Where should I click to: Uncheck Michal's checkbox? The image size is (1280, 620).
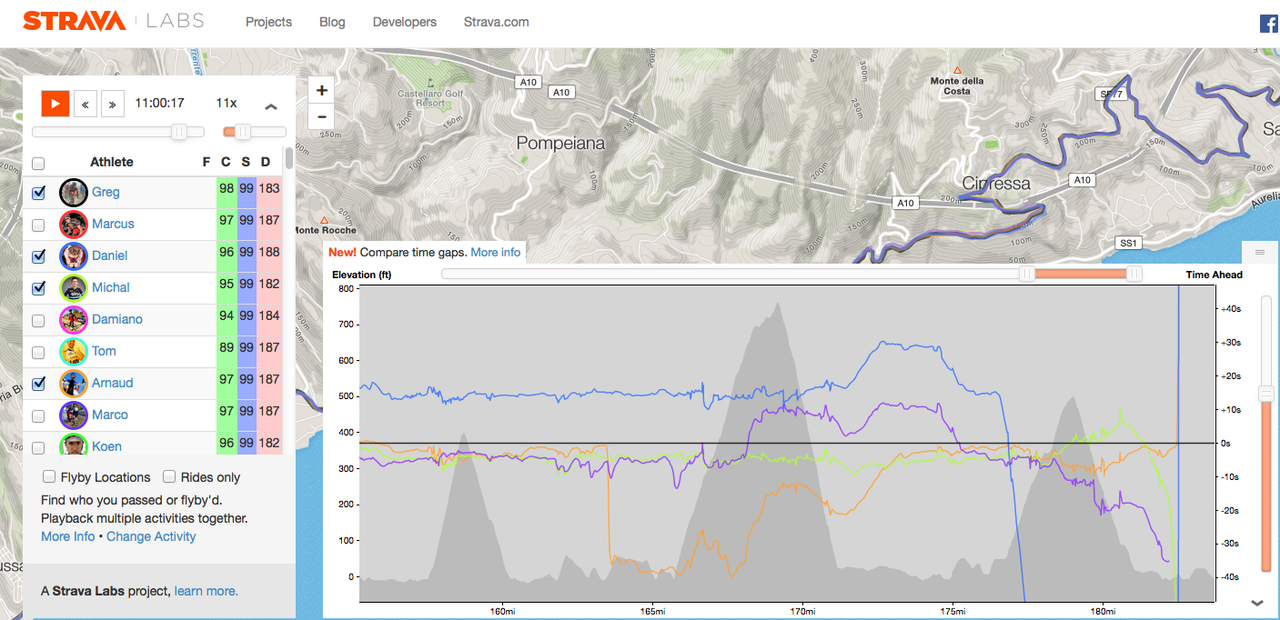[x=38, y=289]
